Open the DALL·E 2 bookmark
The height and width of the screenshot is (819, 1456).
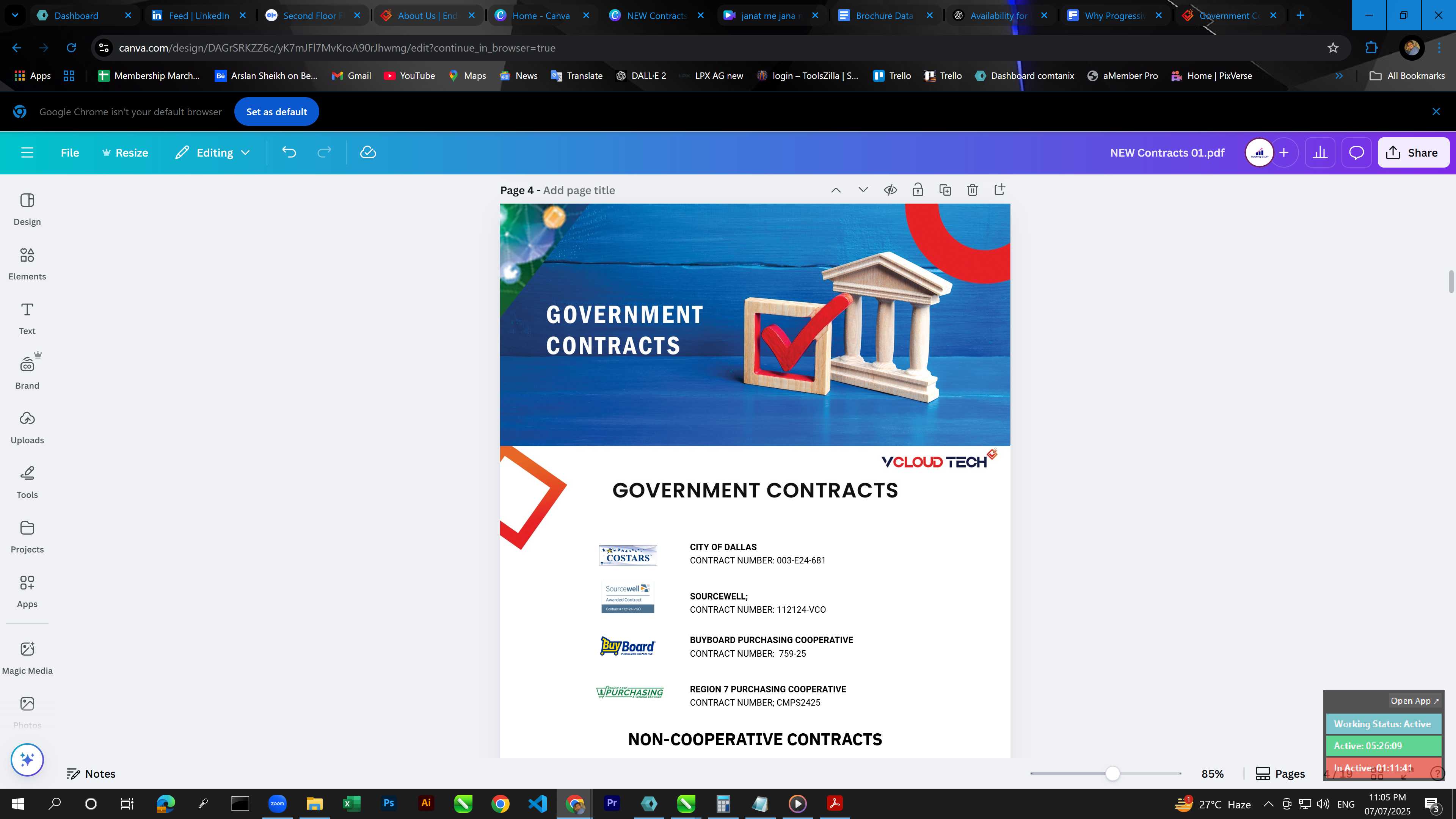(x=641, y=76)
